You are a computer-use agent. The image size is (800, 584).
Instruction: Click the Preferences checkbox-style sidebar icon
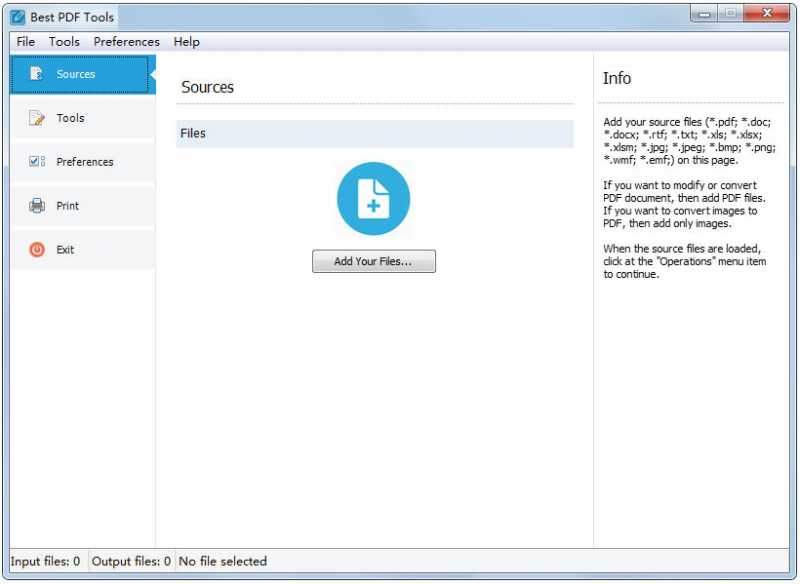pyautogui.click(x=36, y=161)
